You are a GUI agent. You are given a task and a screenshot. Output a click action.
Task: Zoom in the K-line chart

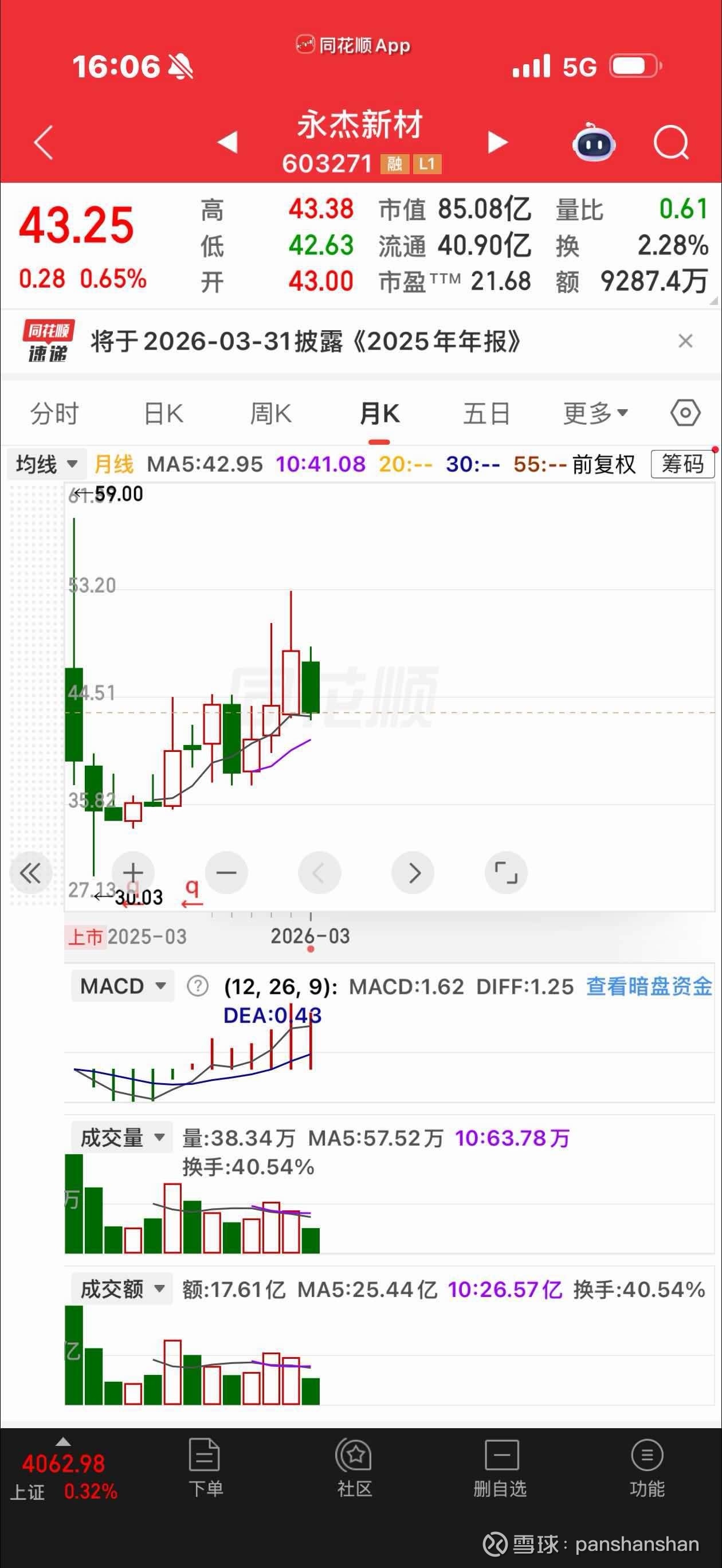pyautogui.click(x=134, y=873)
